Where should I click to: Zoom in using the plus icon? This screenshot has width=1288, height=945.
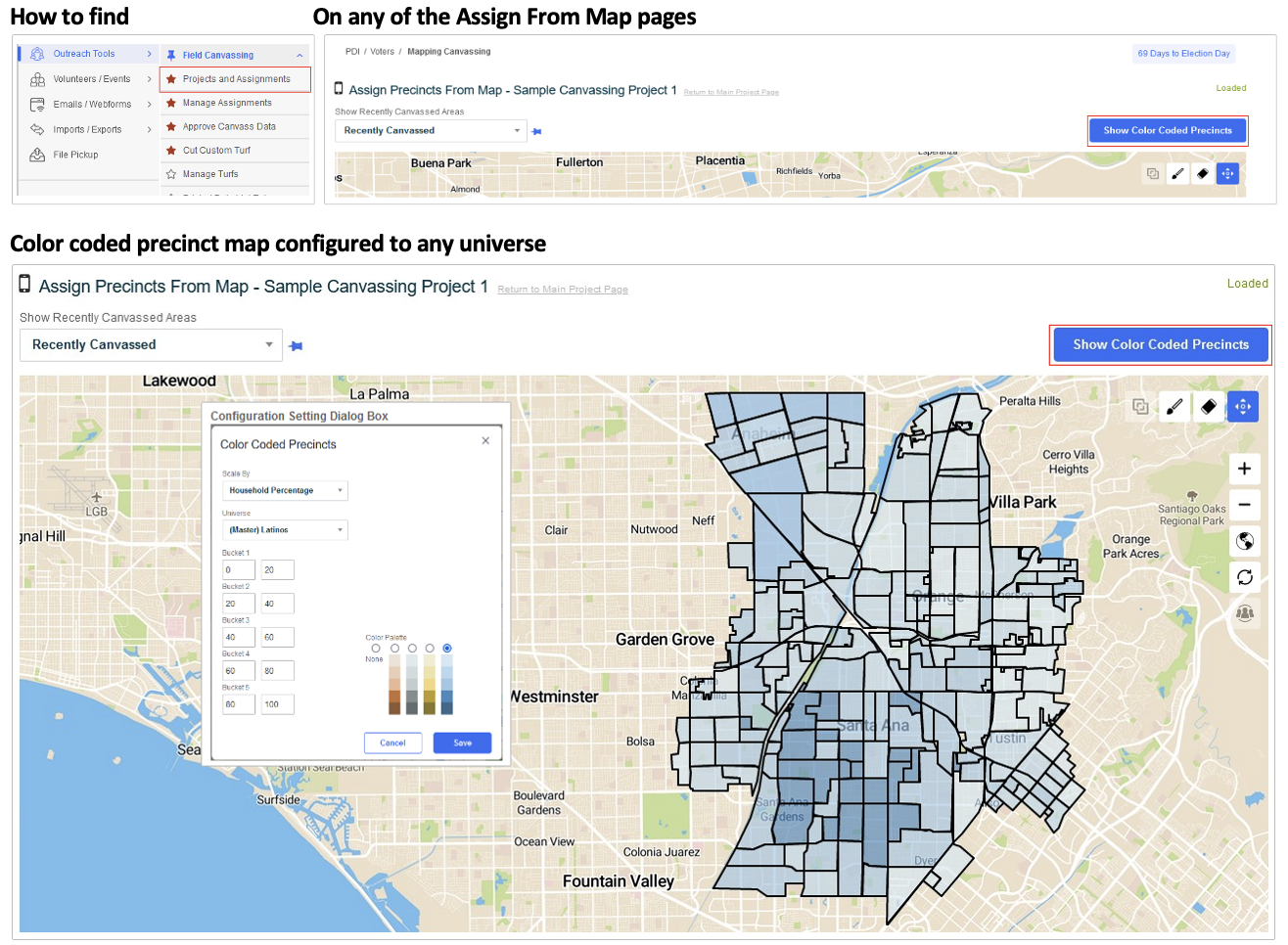click(1245, 469)
